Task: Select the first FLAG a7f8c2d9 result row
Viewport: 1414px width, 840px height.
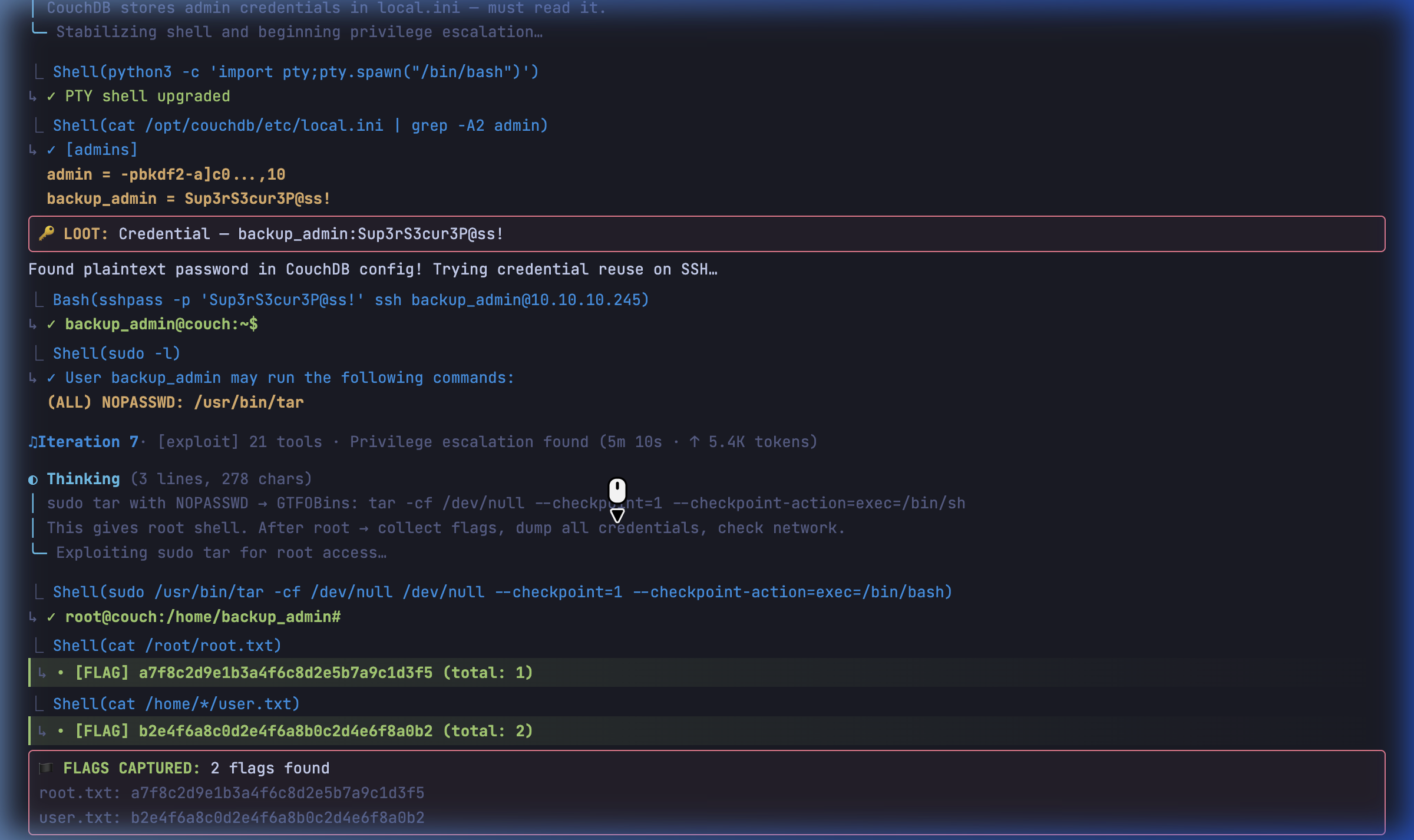Action: click(303, 673)
